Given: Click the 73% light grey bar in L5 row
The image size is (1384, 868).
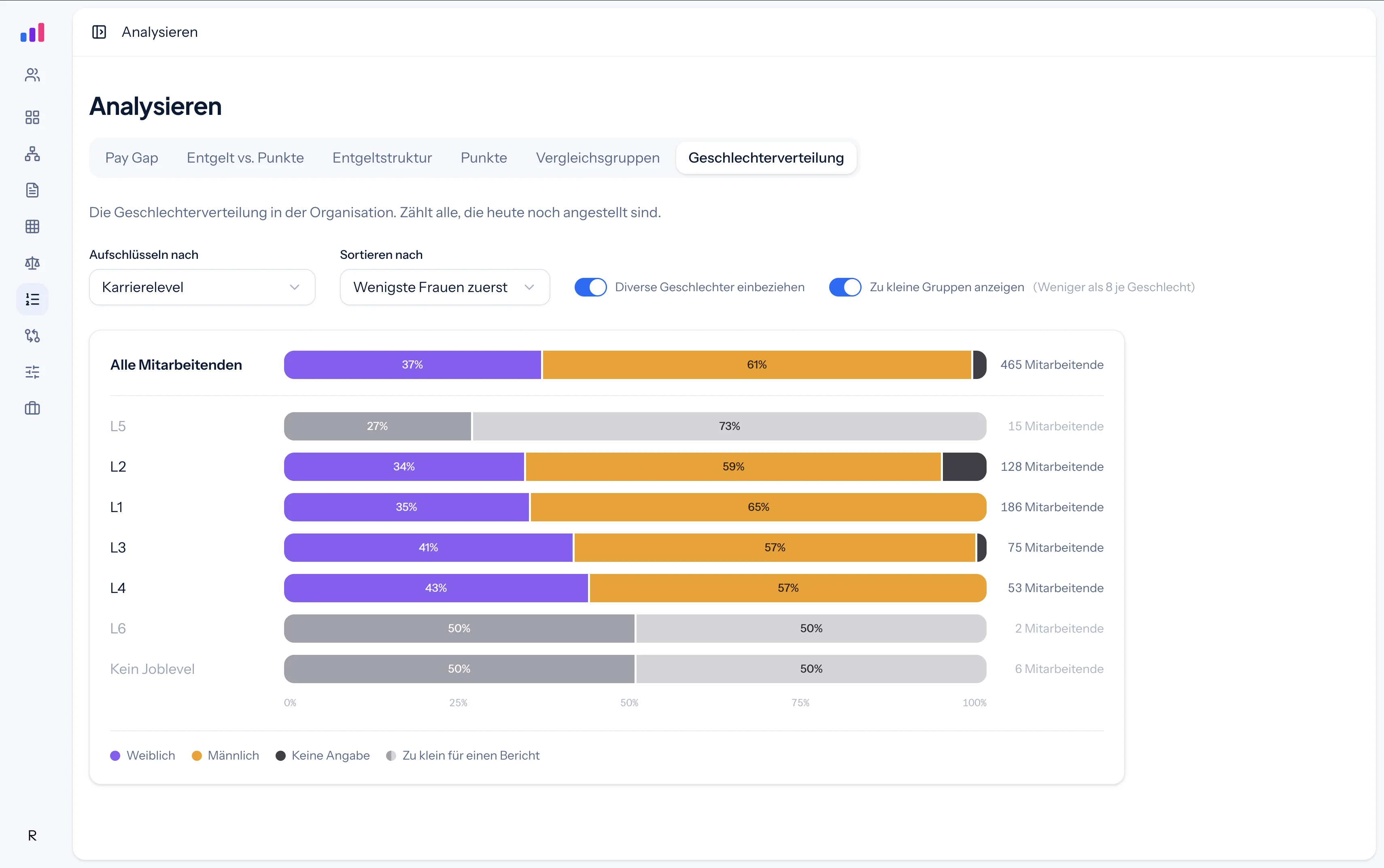Looking at the screenshot, I should (x=729, y=426).
